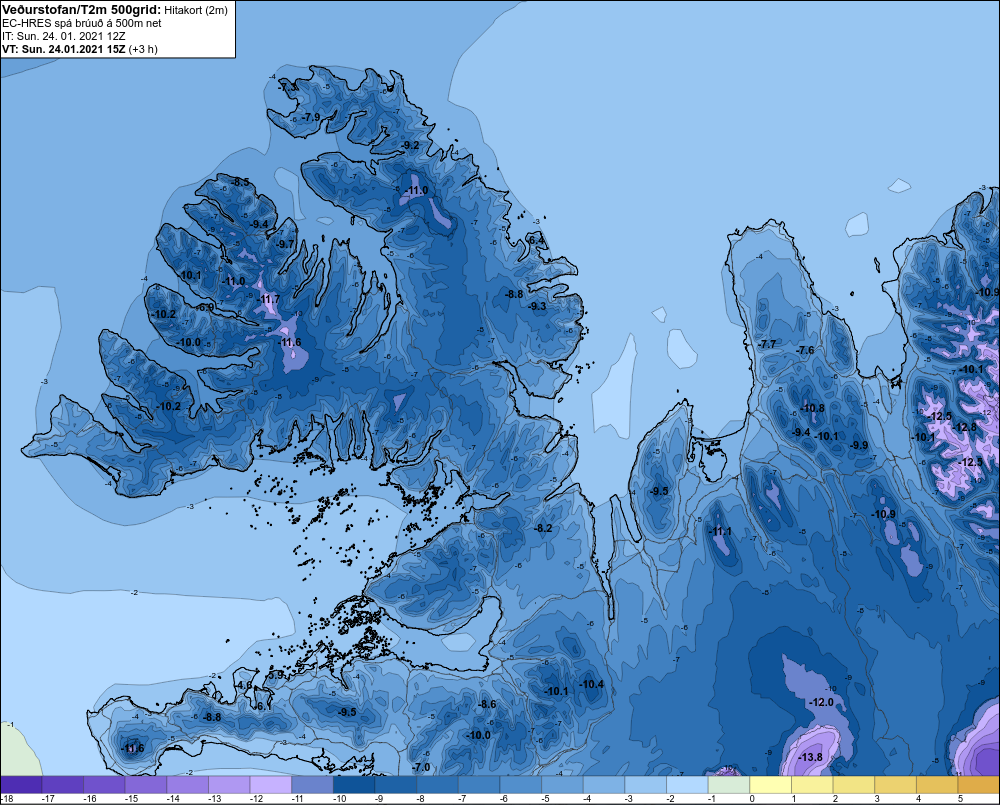This screenshot has height=805, width=1000.
Task: Select the -8.5 temperature value
Action: 240,182
